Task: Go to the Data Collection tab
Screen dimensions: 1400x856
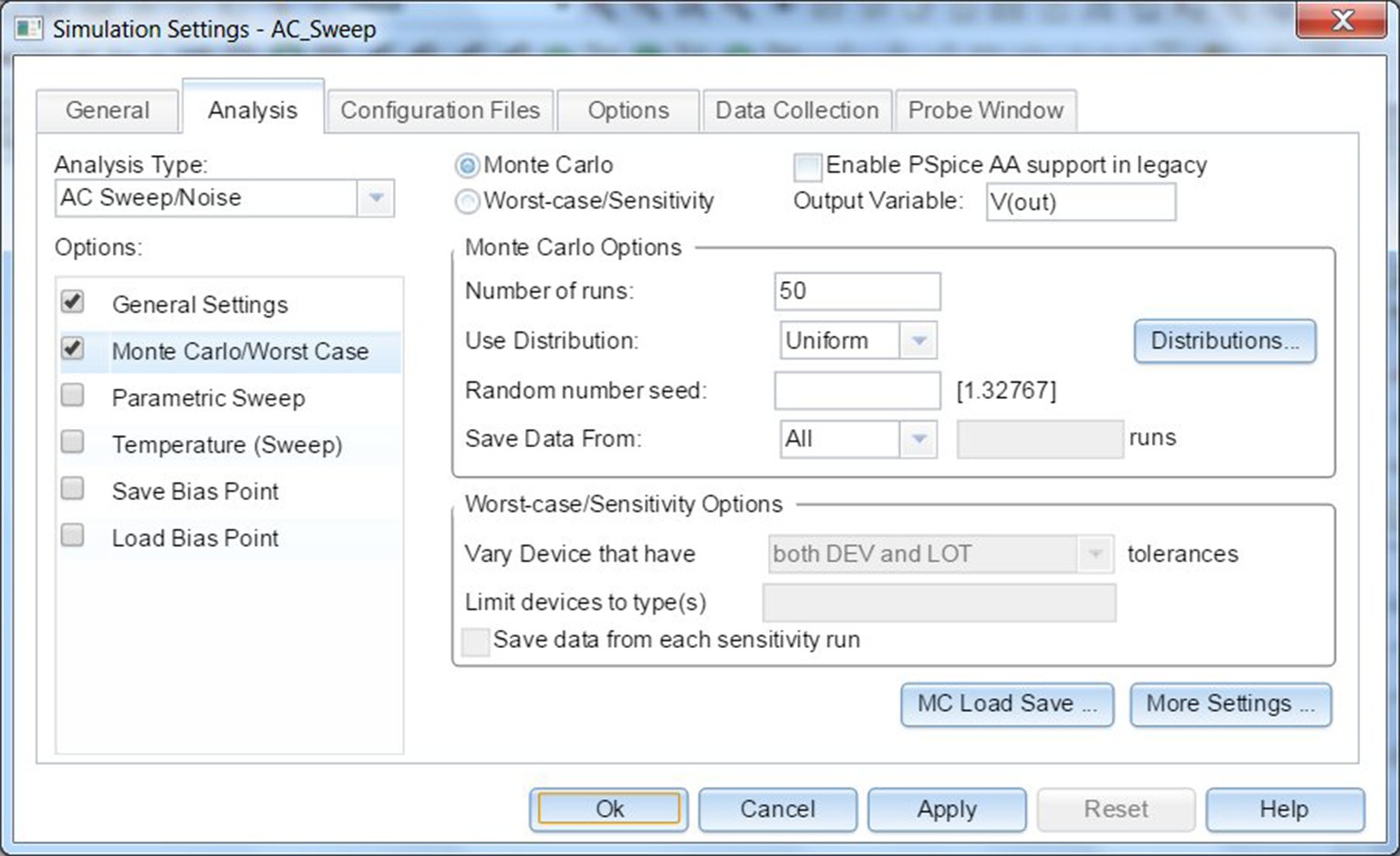Action: (796, 110)
